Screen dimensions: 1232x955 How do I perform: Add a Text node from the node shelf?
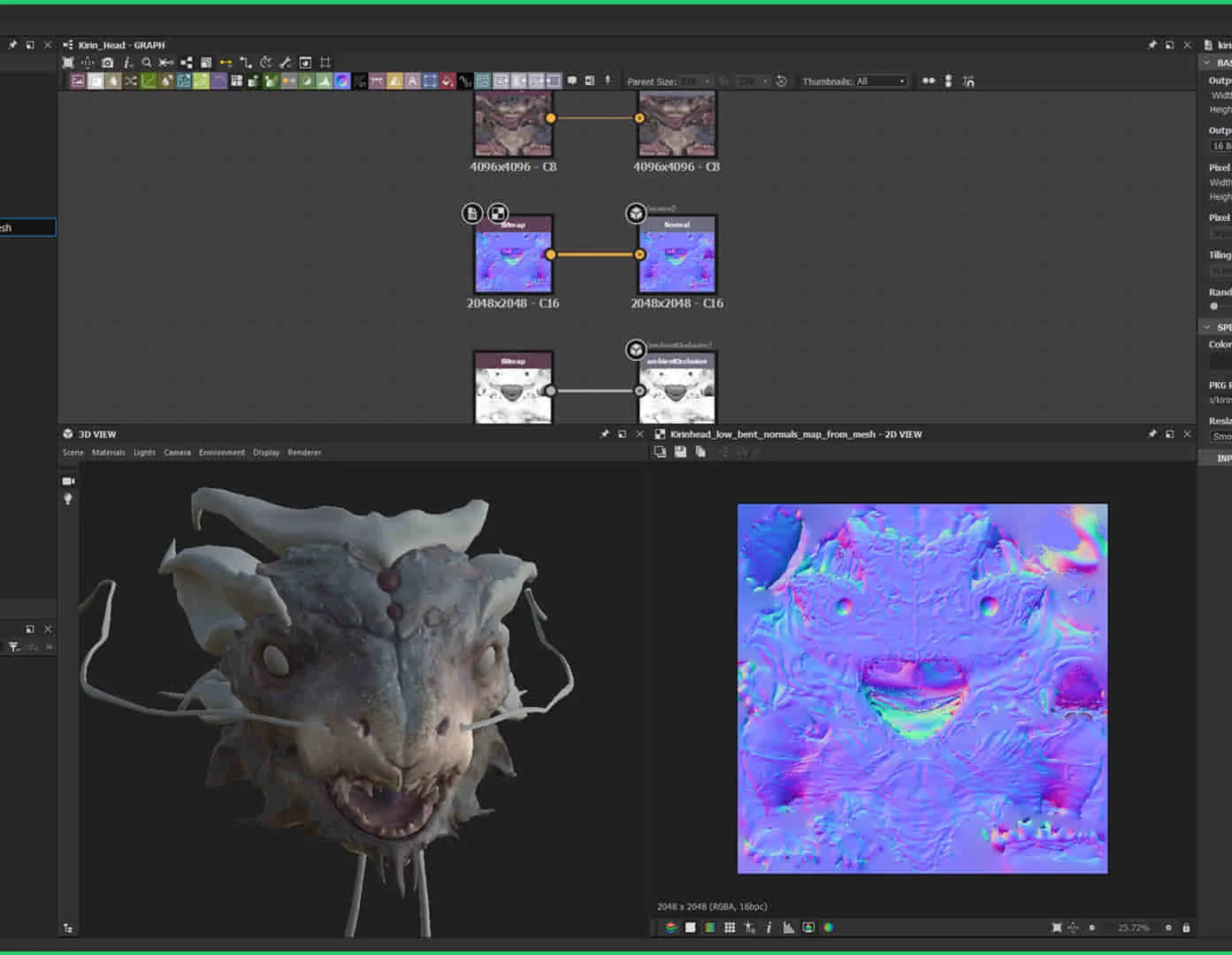412,81
